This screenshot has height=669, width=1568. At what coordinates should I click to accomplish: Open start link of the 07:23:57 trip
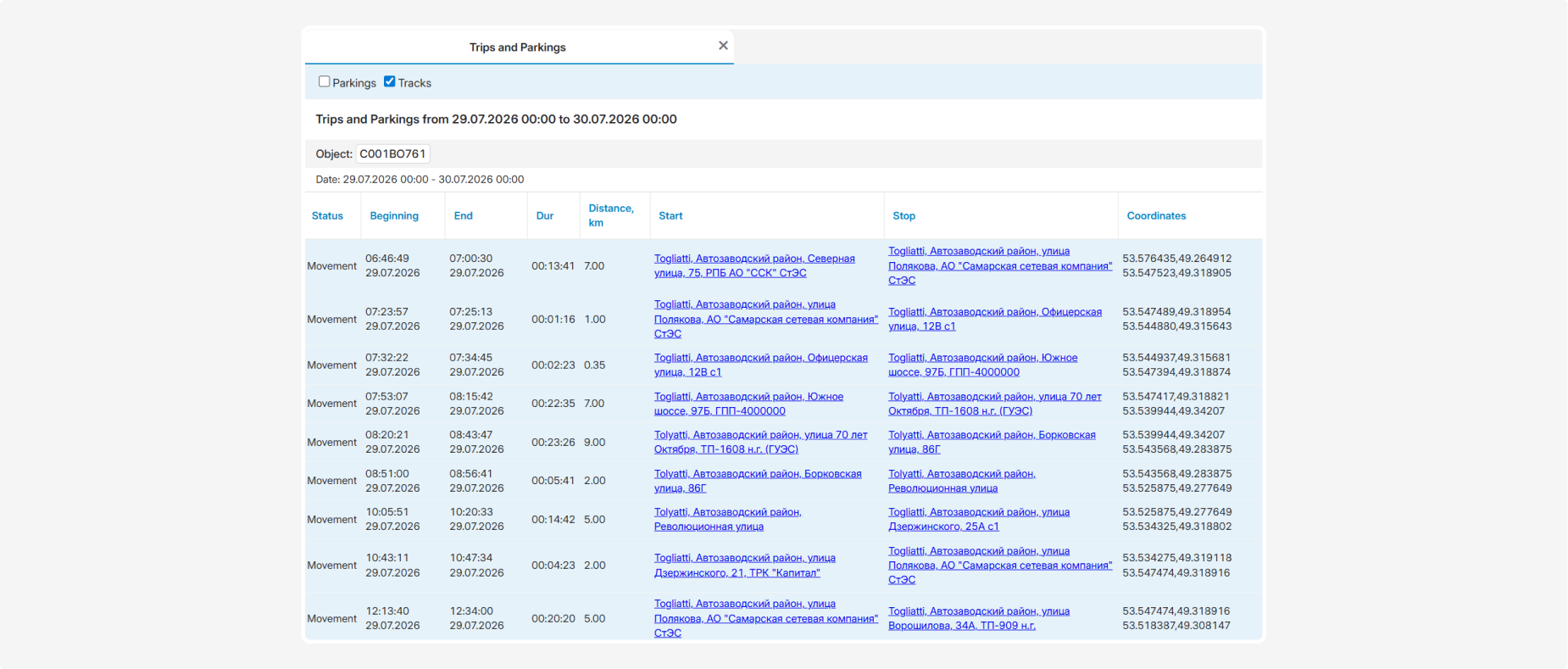(x=766, y=319)
